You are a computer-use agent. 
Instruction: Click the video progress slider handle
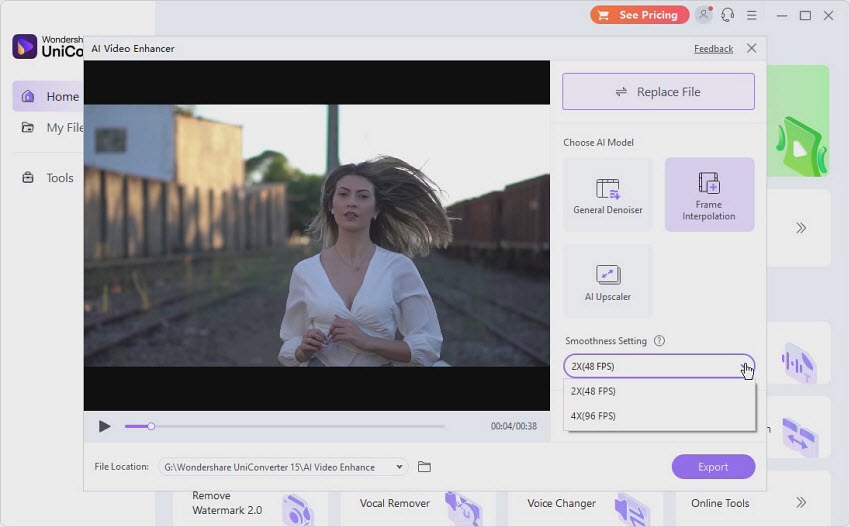(151, 426)
